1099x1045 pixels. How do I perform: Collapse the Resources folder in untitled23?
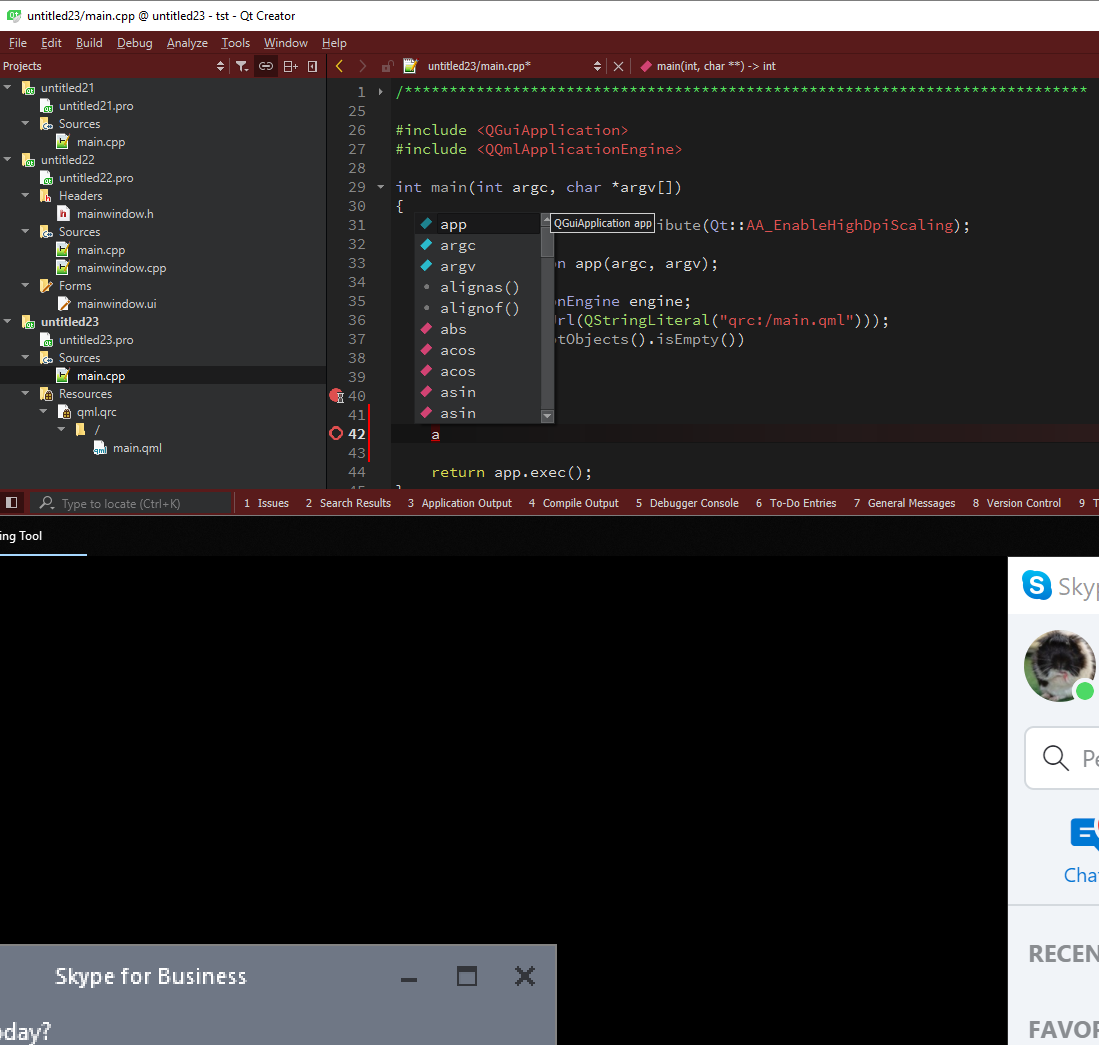point(26,394)
